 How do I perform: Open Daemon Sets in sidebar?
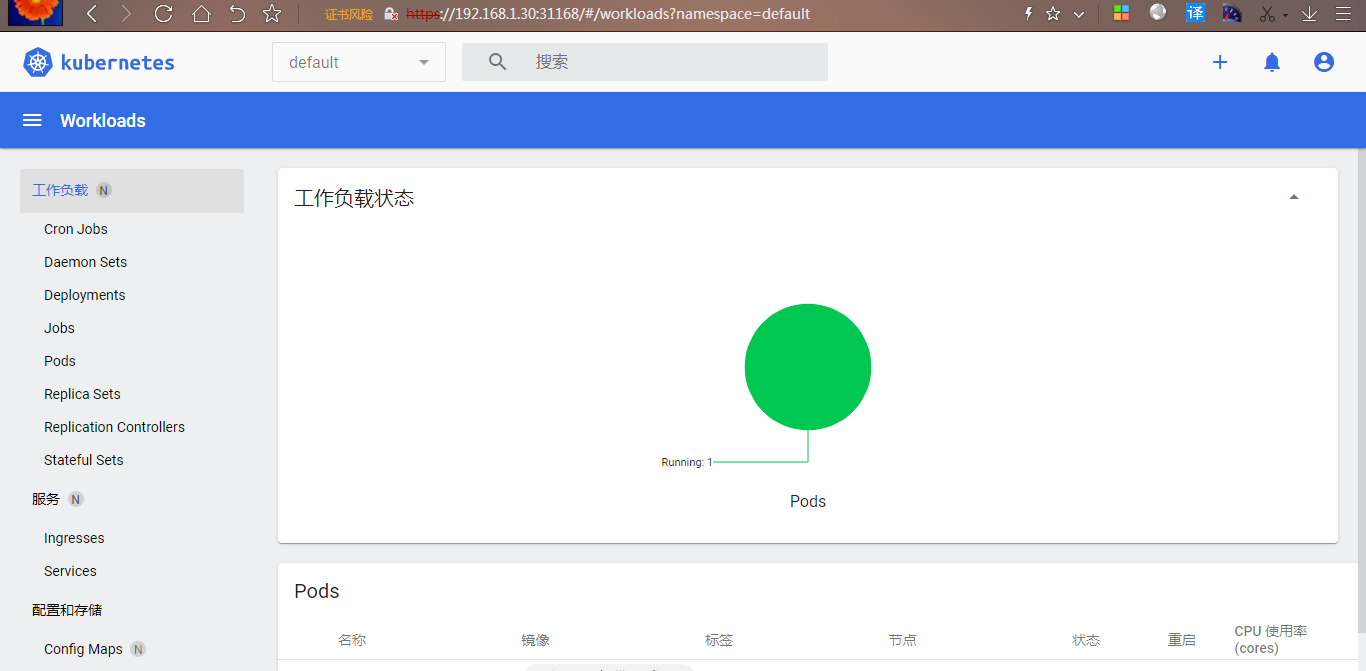click(x=86, y=262)
